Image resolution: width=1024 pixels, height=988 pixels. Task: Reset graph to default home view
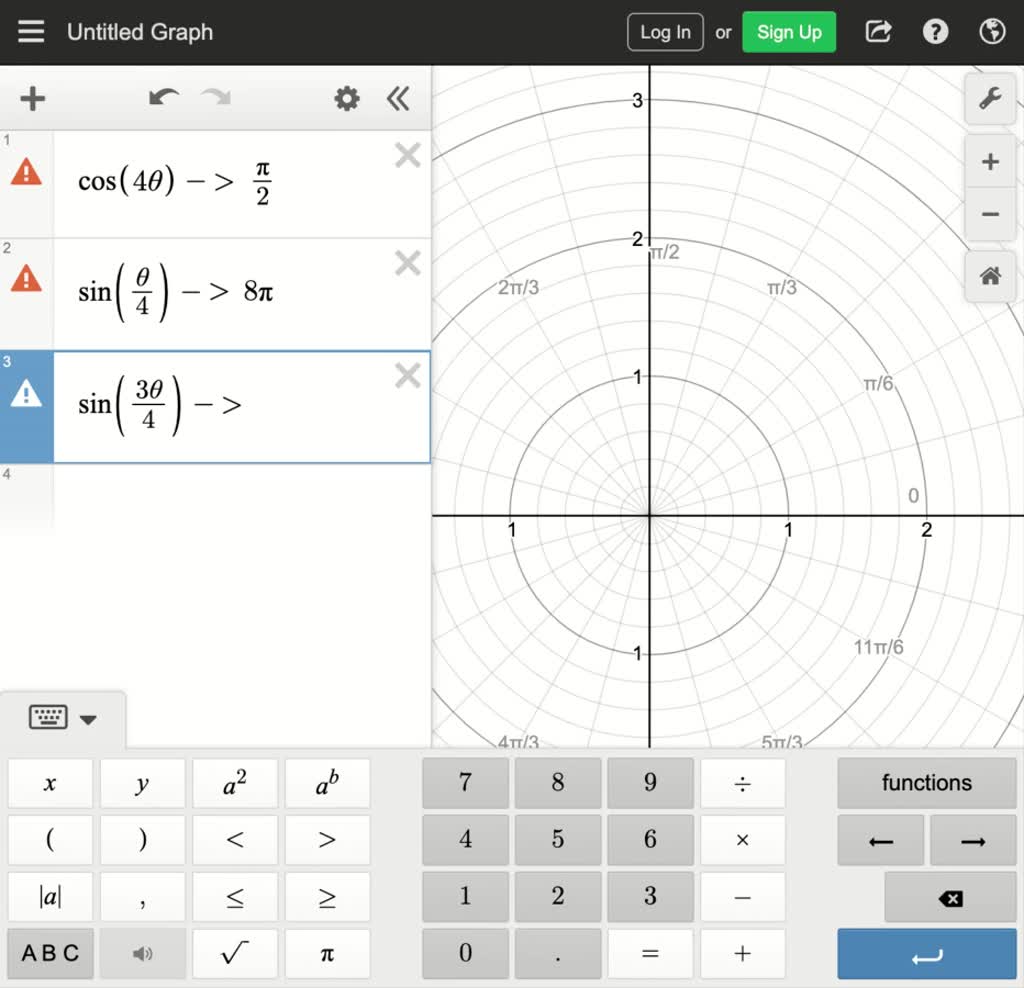(x=990, y=276)
